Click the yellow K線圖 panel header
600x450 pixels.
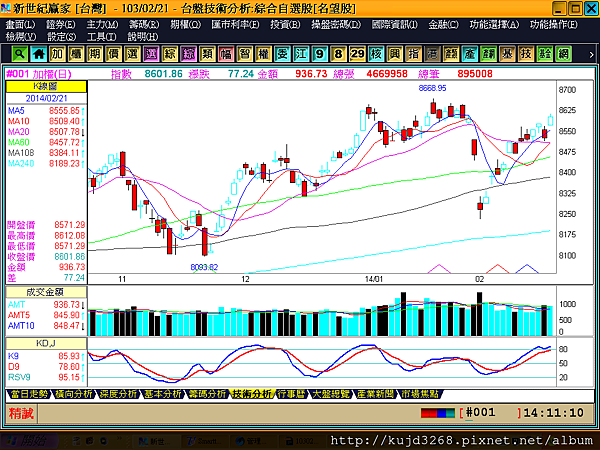46,86
